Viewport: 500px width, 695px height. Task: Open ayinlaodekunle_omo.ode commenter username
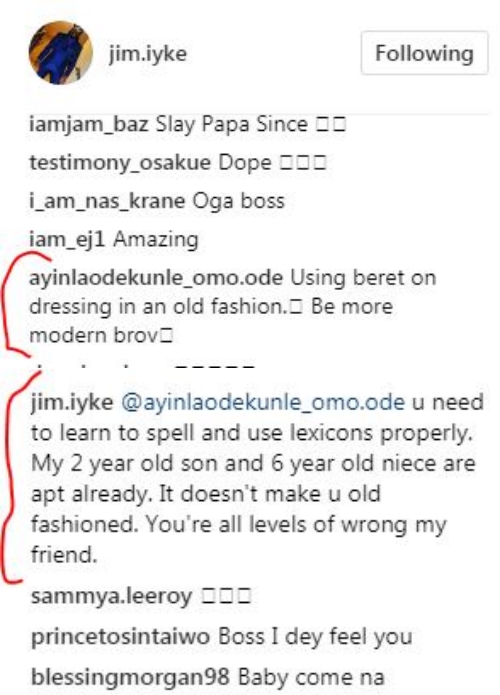tap(156, 278)
